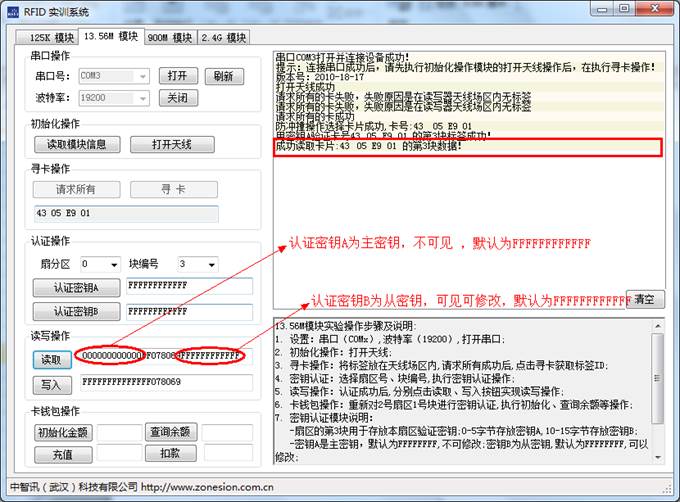Image resolution: width=680 pixels, height=502 pixels.
Task: Switch to the 125K 模块 tab
Action: (46, 37)
